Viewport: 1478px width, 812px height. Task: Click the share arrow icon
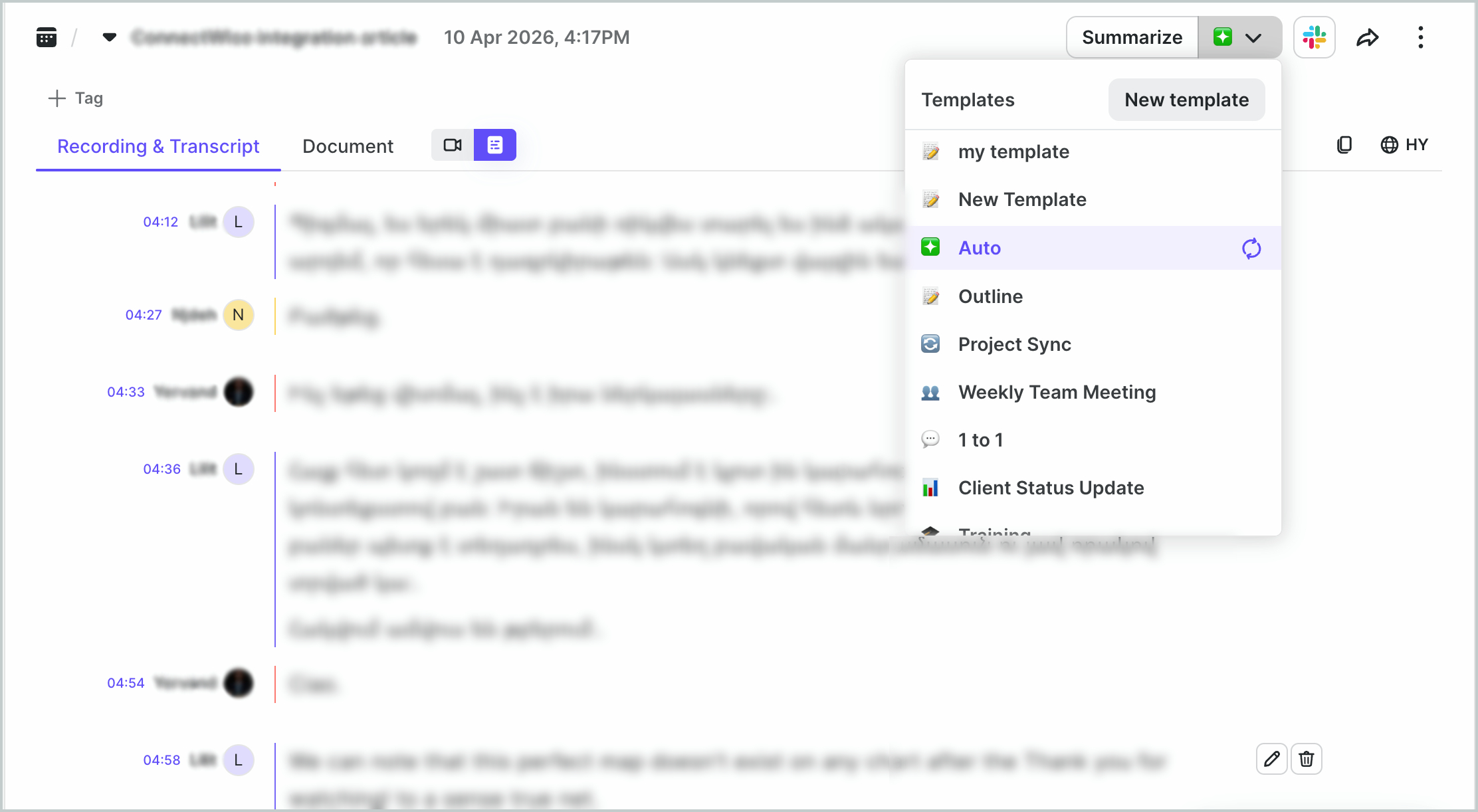1367,38
